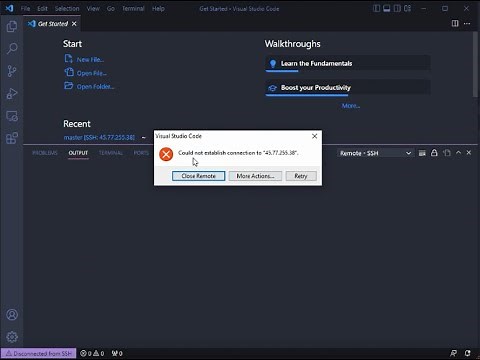Maximize the panel with the chevron up
The image size is (480, 360).
tap(458, 153)
